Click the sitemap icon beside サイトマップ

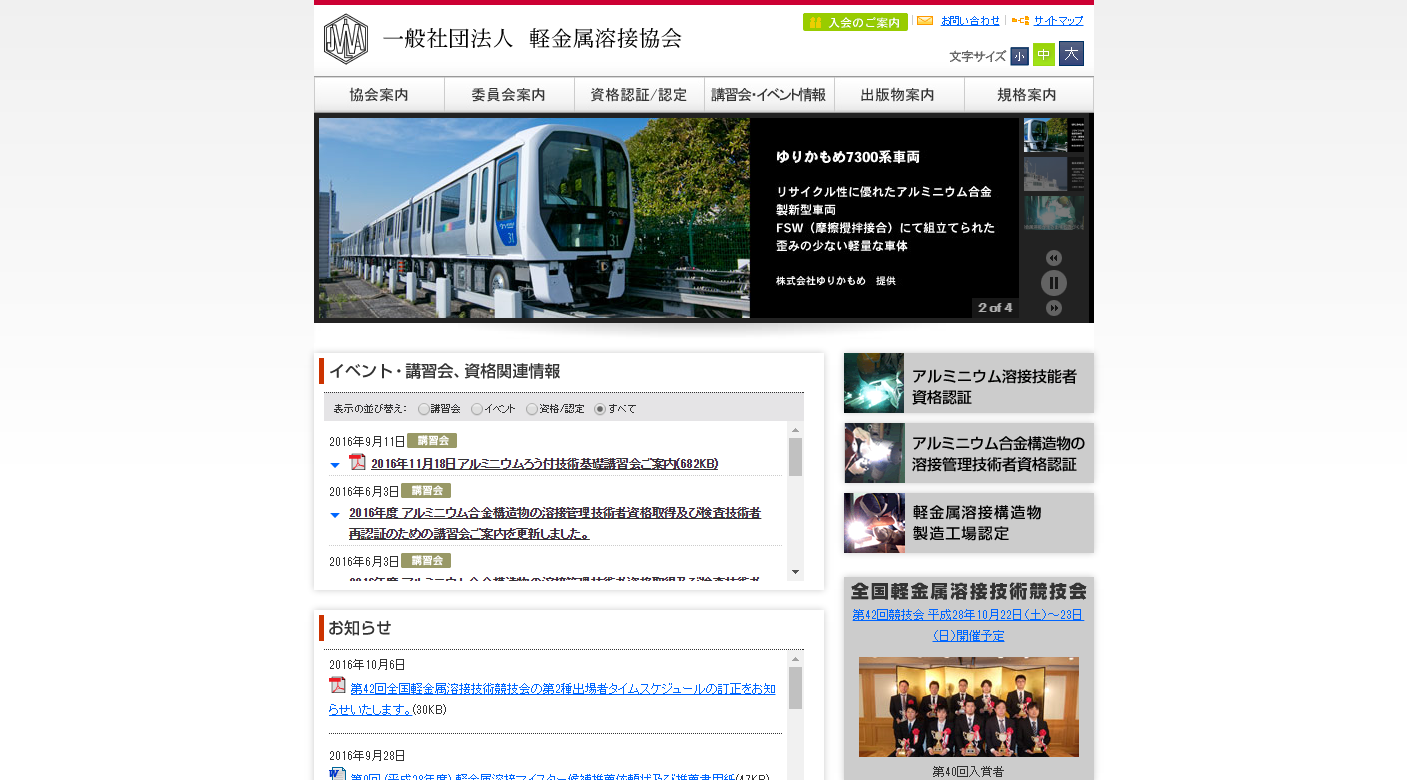[1020, 20]
